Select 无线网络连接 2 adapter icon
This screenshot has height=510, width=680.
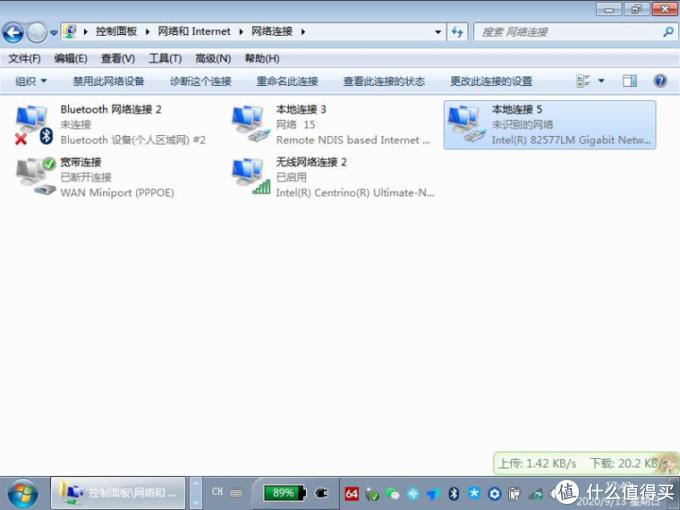[x=251, y=176]
